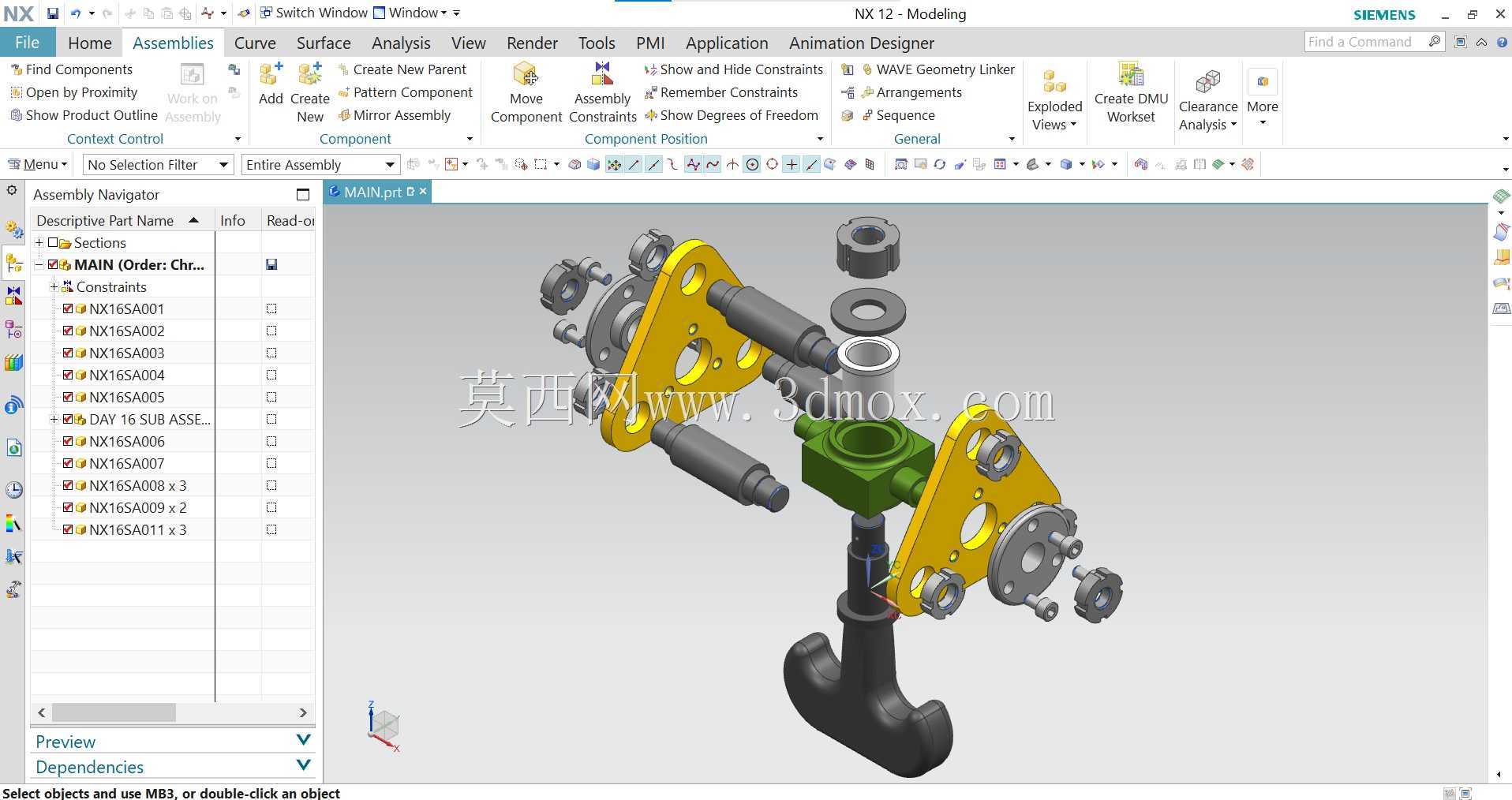Click Create New Parent button
1512x800 pixels.
coord(402,69)
